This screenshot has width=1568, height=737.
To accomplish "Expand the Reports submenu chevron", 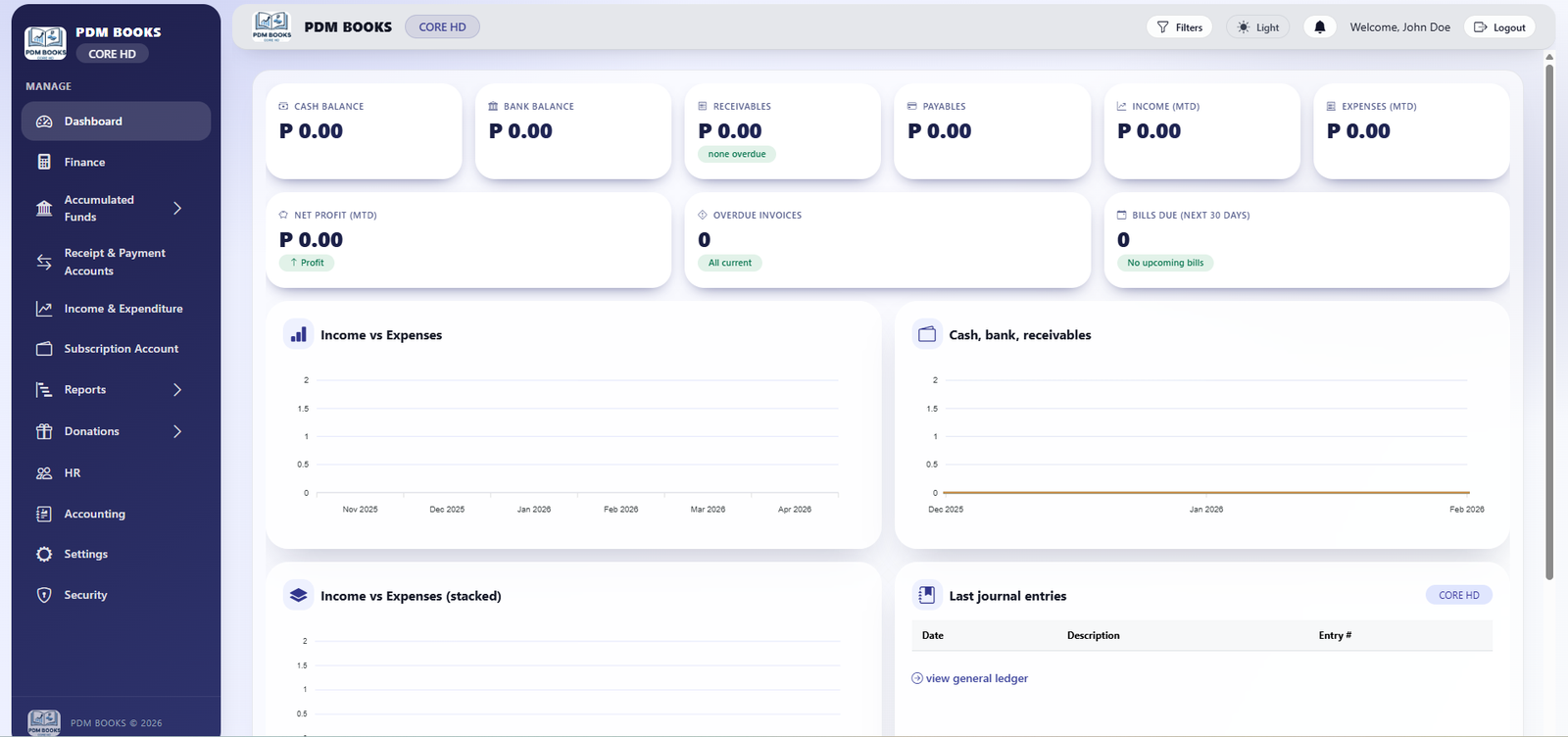I will [x=177, y=390].
